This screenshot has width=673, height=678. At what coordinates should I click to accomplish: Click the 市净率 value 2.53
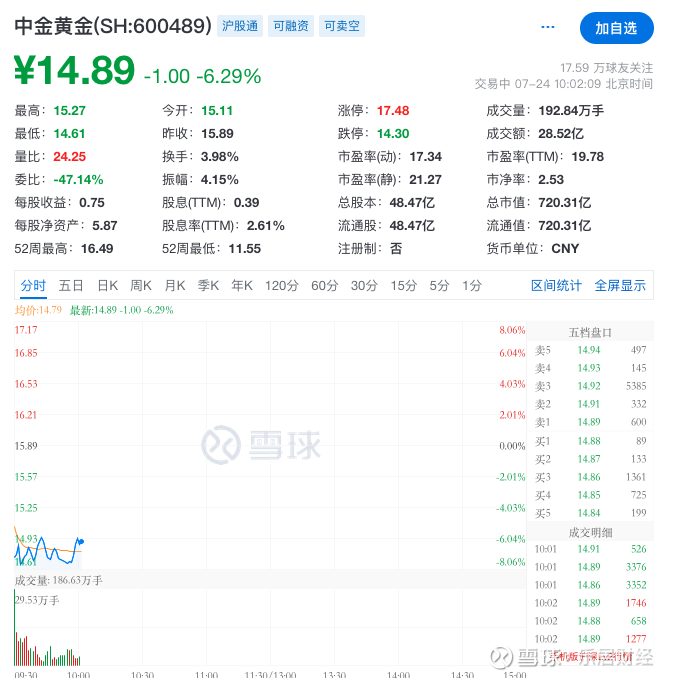pos(551,179)
